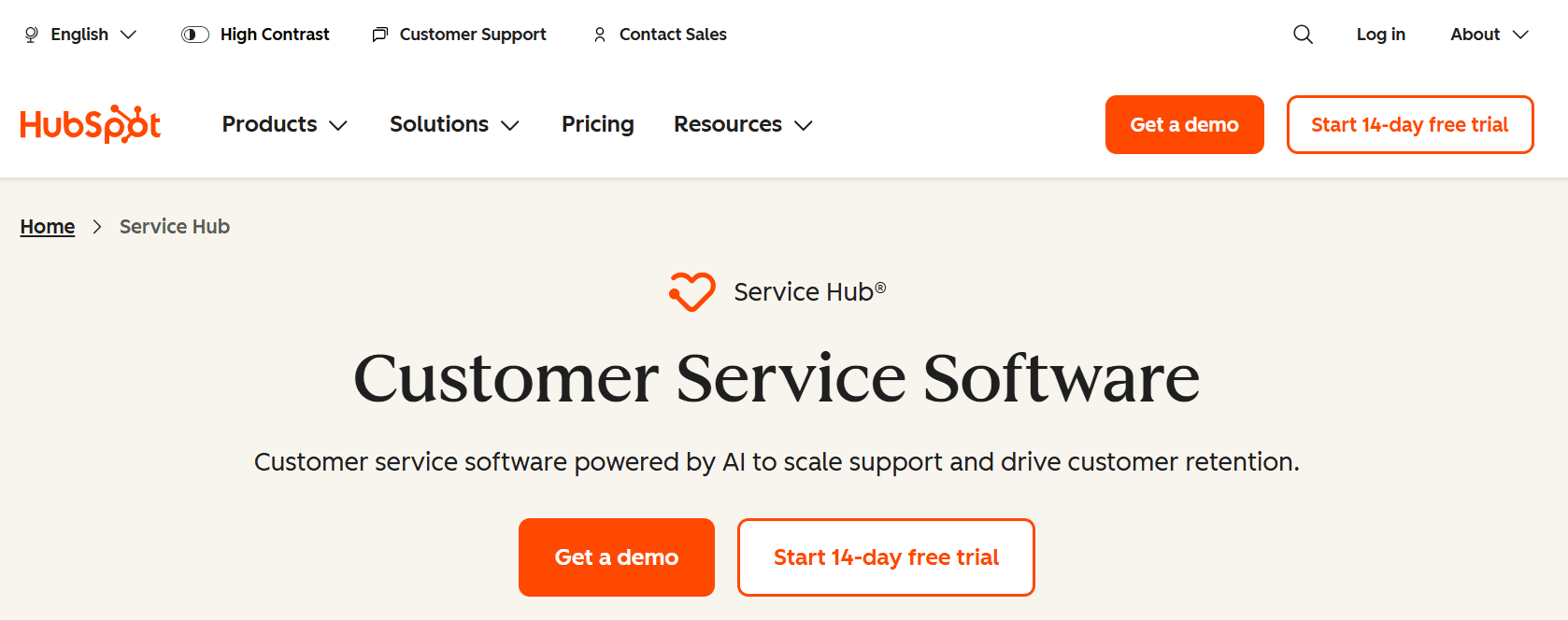Click the Log in link

1380,35
